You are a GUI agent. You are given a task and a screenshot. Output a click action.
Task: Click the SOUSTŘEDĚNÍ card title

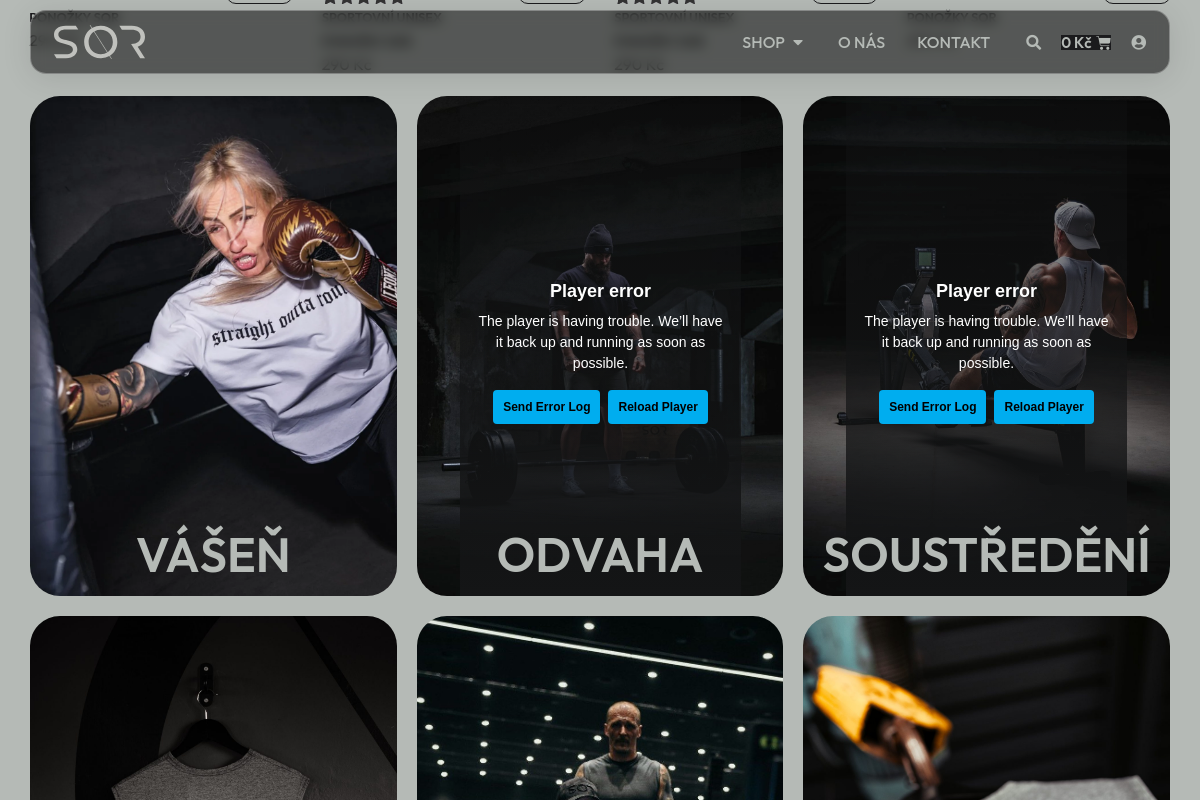(x=986, y=555)
